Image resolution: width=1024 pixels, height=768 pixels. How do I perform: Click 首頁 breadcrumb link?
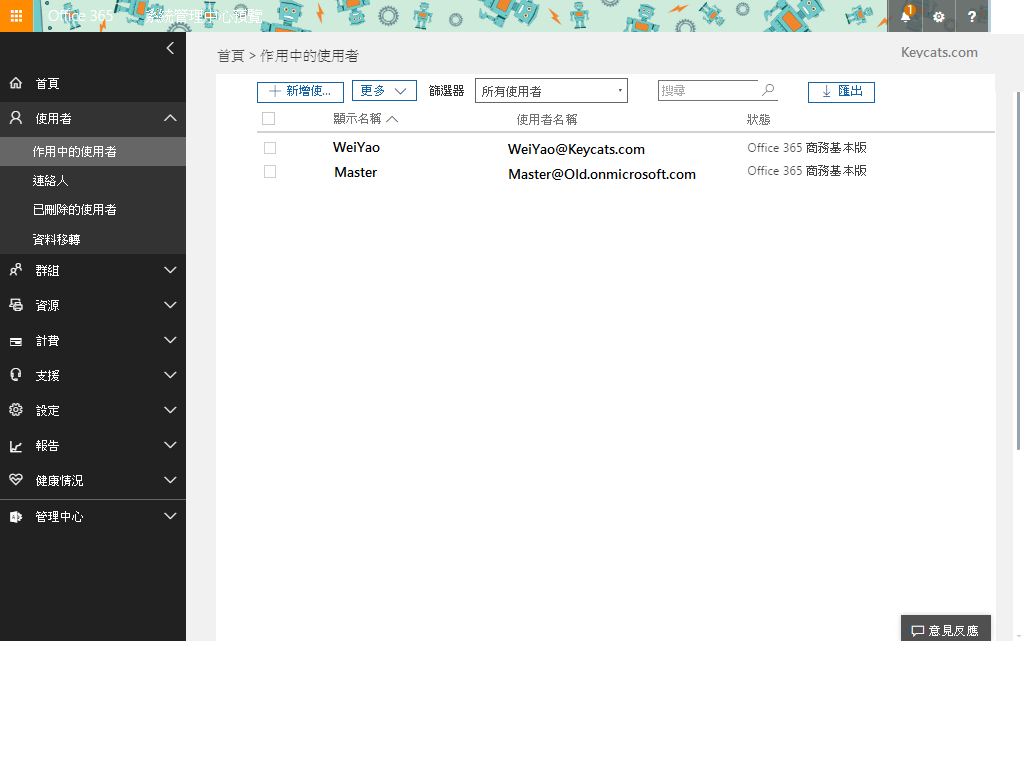click(x=231, y=56)
